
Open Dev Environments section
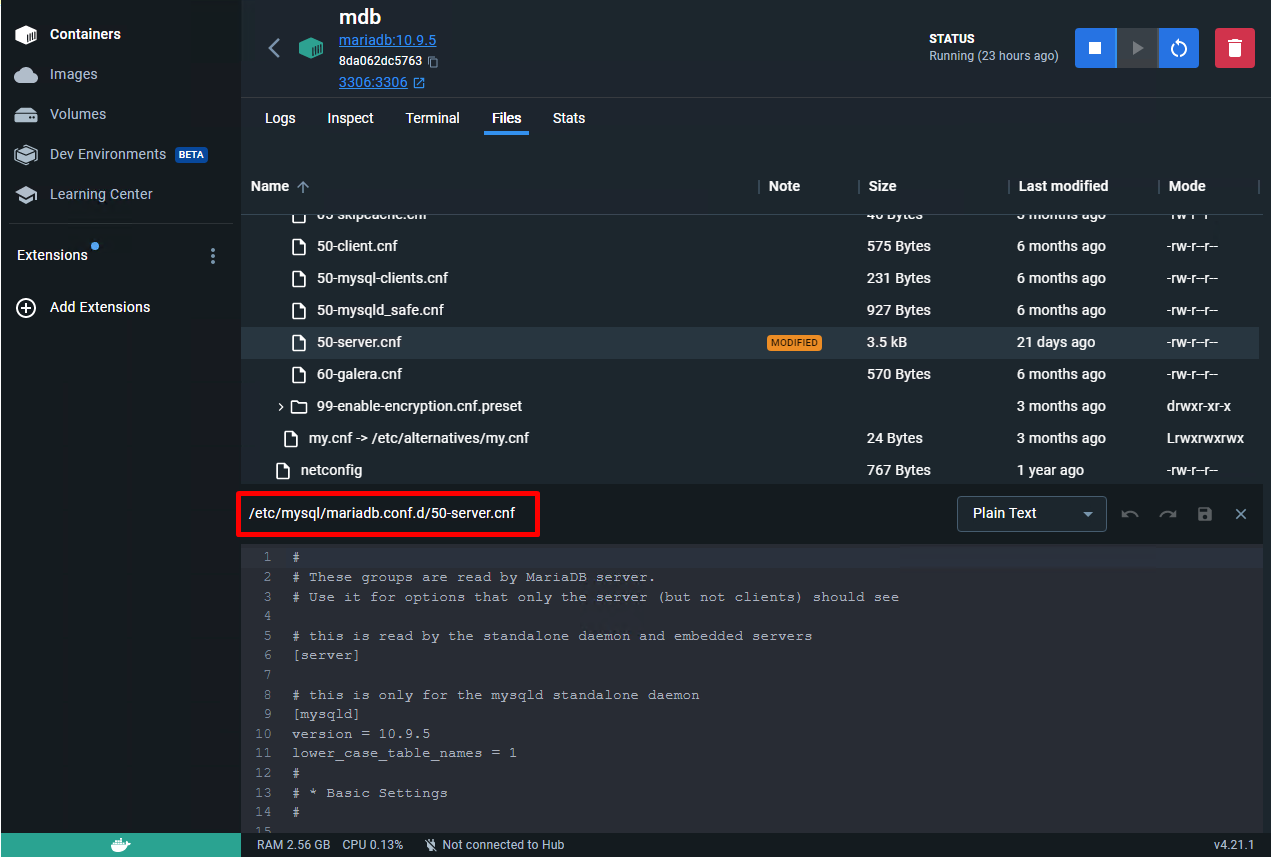[x=108, y=154]
